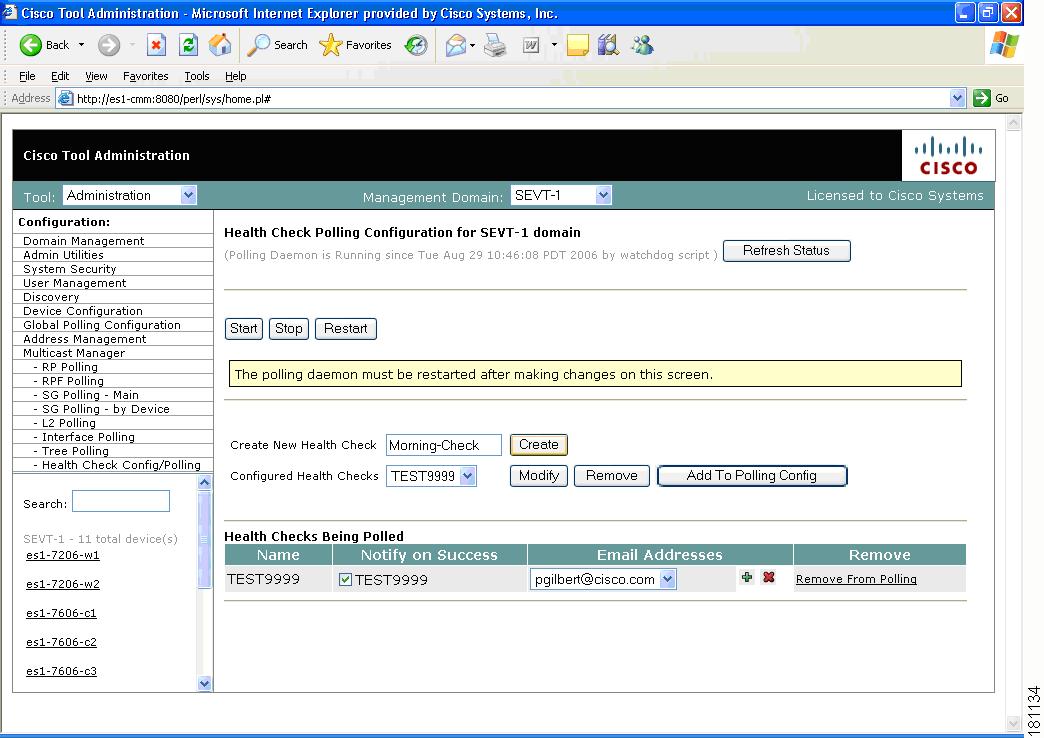Click the Start daemon button
1044x738 pixels.
point(244,329)
